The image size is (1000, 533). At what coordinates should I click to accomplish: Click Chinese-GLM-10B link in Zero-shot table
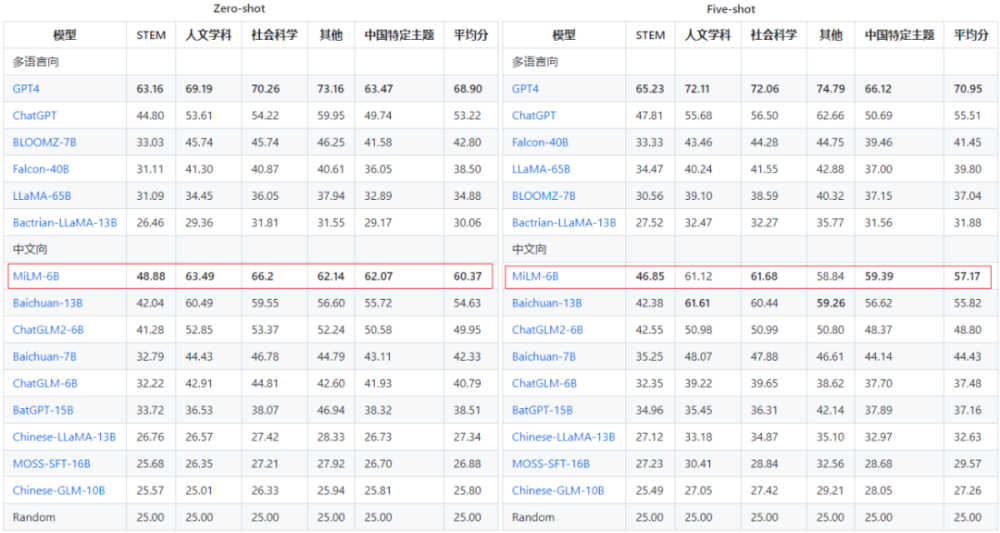point(59,490)
